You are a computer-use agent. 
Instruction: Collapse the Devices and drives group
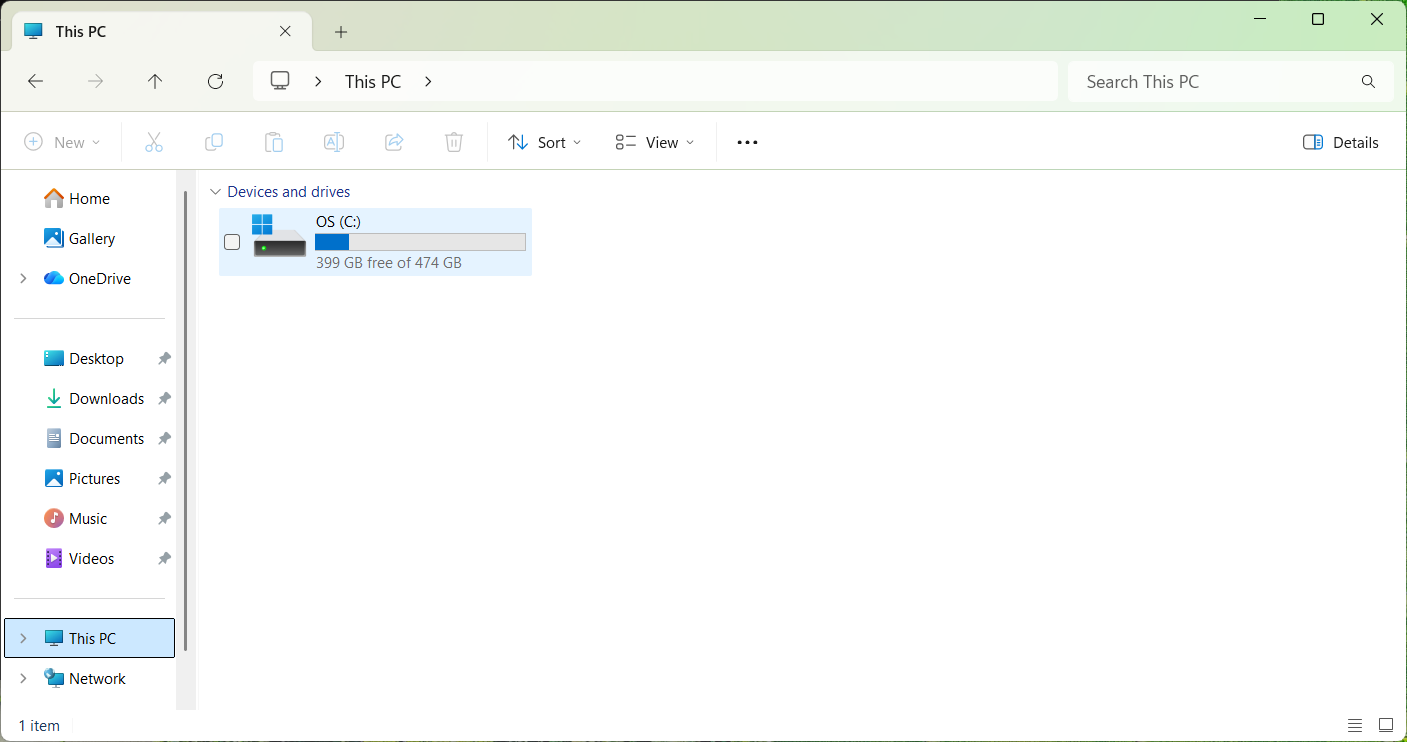(215, 192)
